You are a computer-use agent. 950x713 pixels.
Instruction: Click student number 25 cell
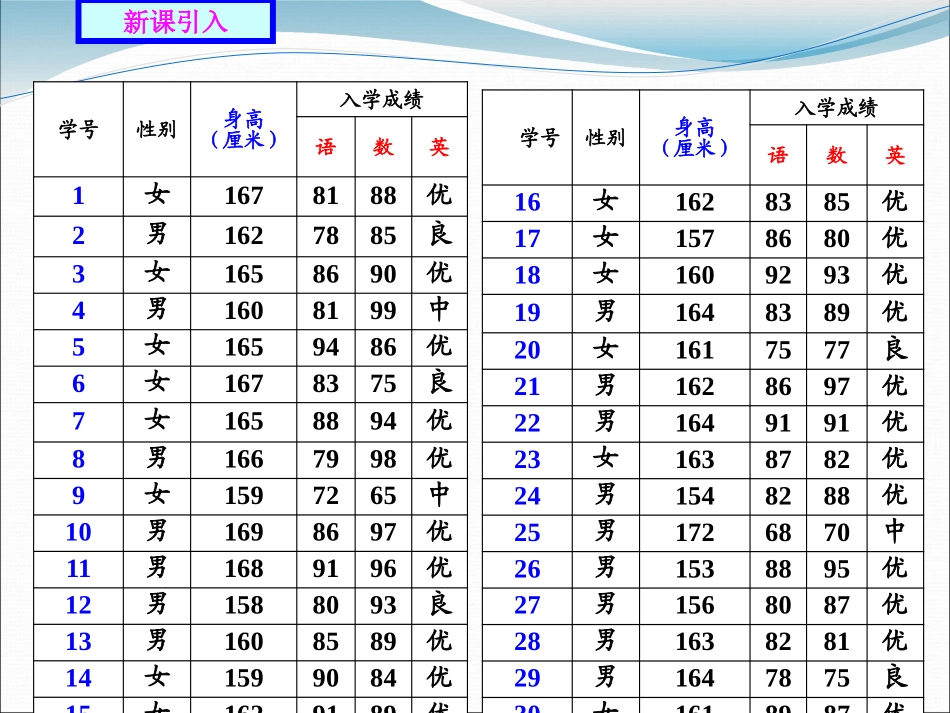click(x=527, y=532)
